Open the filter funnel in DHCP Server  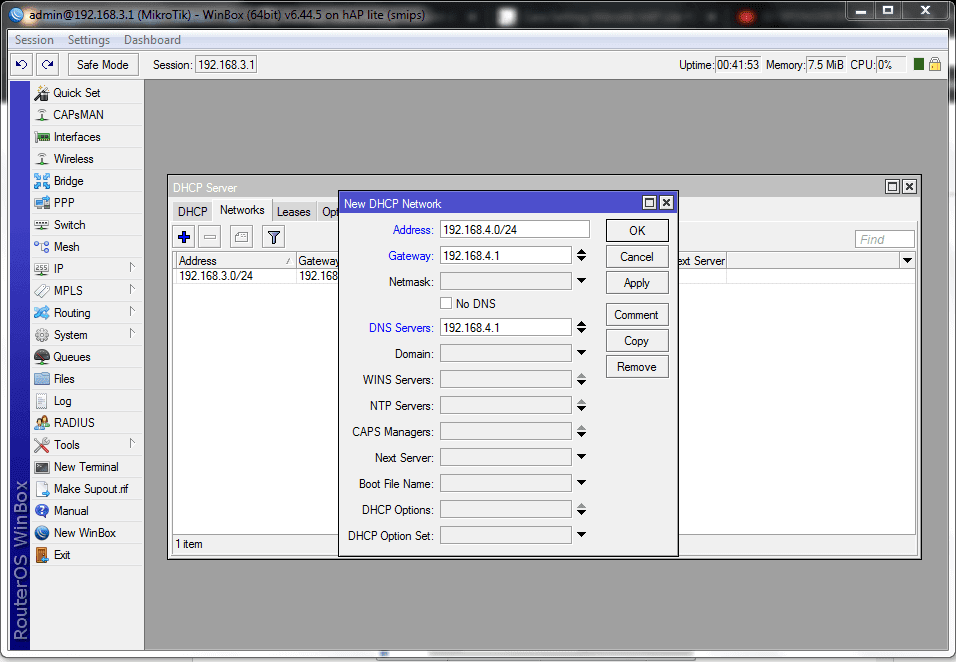coord(274,237)
